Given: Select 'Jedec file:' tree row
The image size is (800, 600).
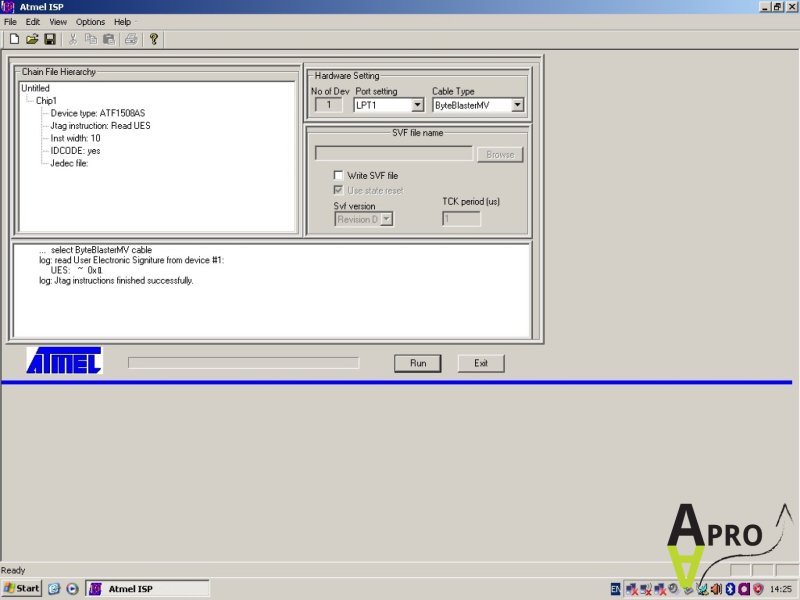Looking at the screenshot, I should coord(69,163).
